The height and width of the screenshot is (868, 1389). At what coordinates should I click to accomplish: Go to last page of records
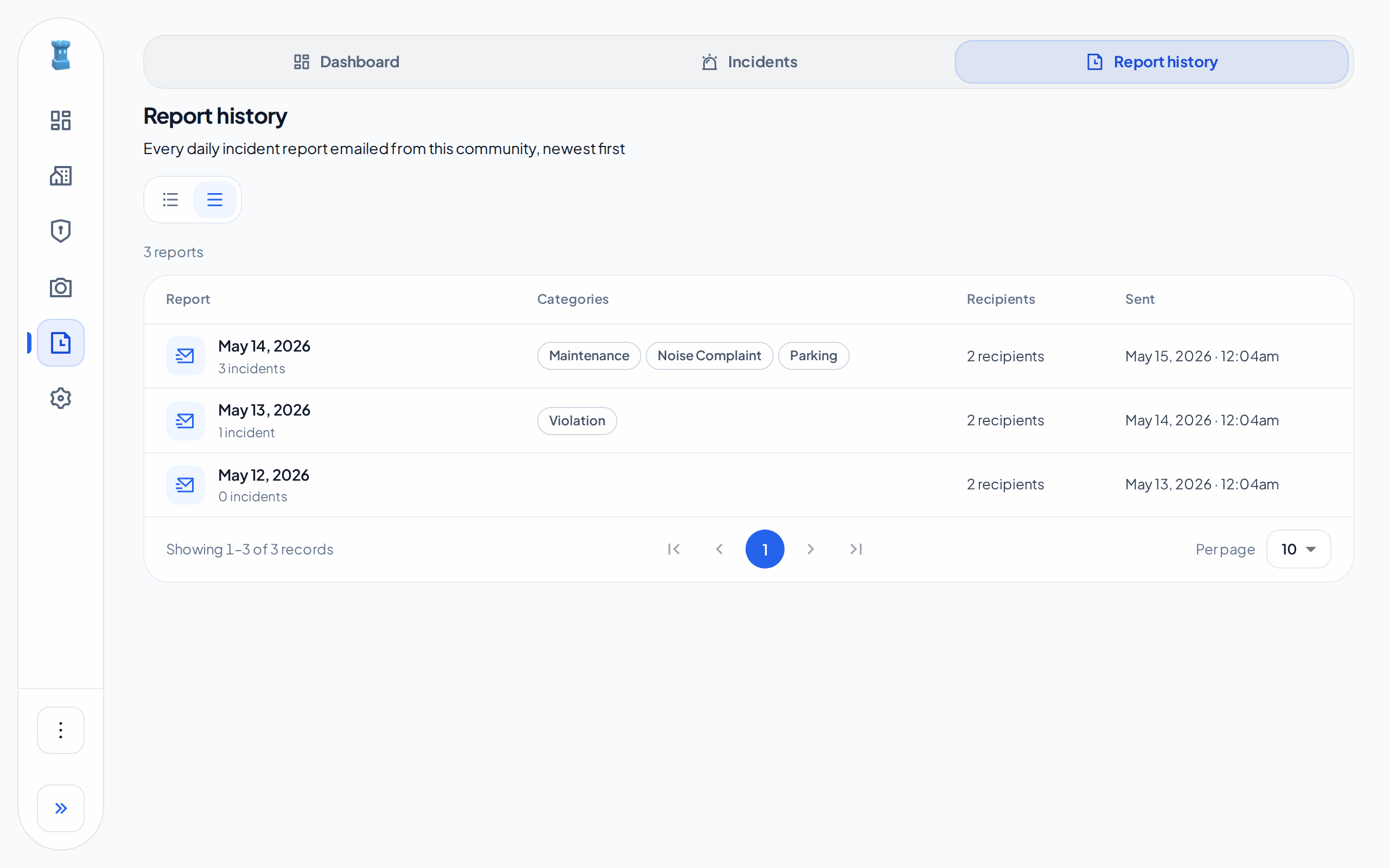click(x=856, y=550)
